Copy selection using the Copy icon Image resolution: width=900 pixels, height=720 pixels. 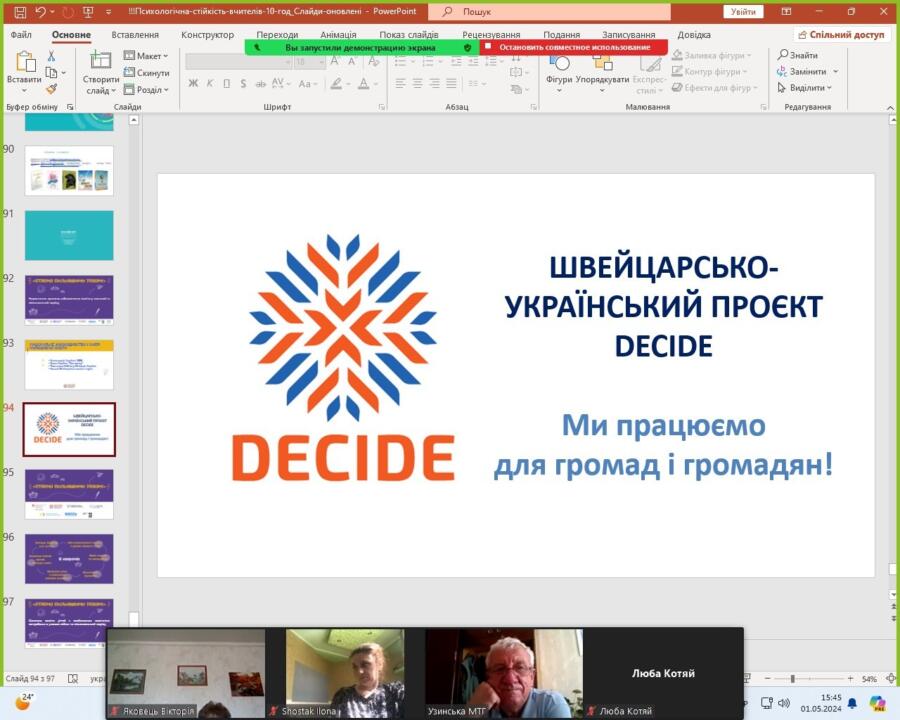52,72
